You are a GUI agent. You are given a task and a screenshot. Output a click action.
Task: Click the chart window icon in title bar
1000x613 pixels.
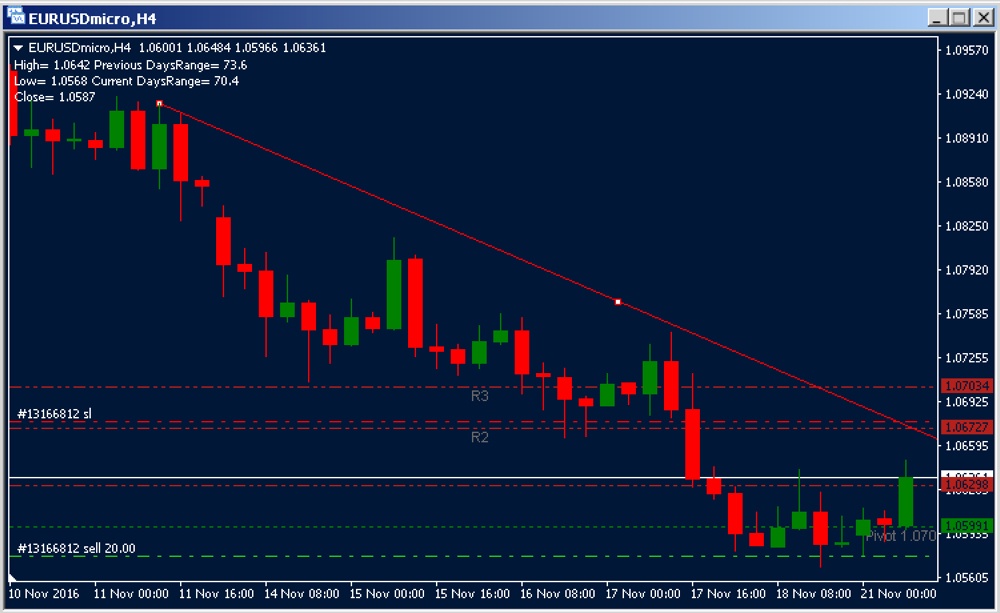[x=14, y=17]
